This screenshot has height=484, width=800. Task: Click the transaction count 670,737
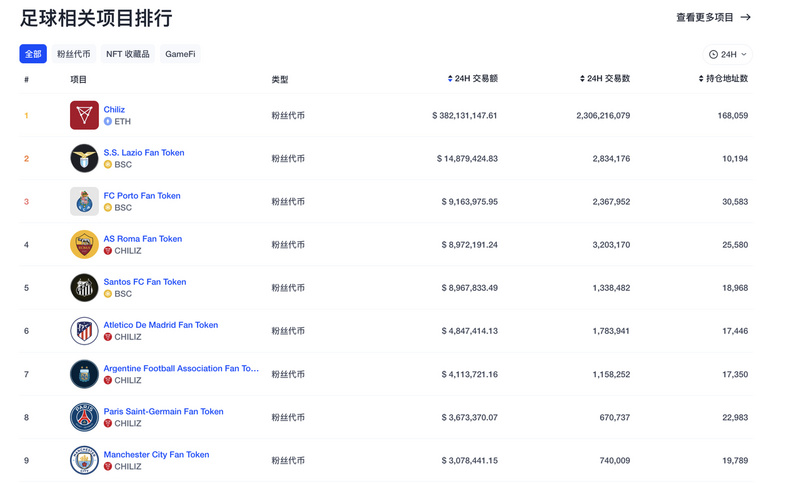tap(615, 417)
